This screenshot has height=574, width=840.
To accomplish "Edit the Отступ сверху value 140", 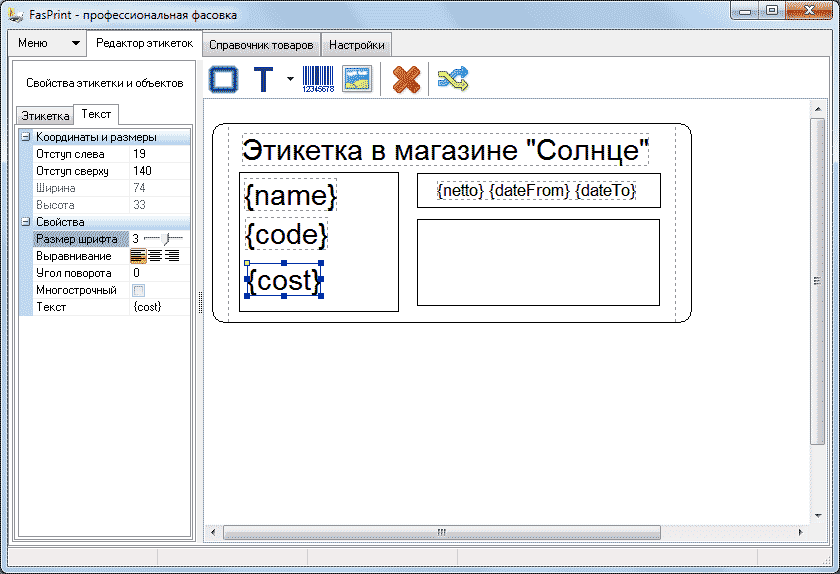I will 160,171.
